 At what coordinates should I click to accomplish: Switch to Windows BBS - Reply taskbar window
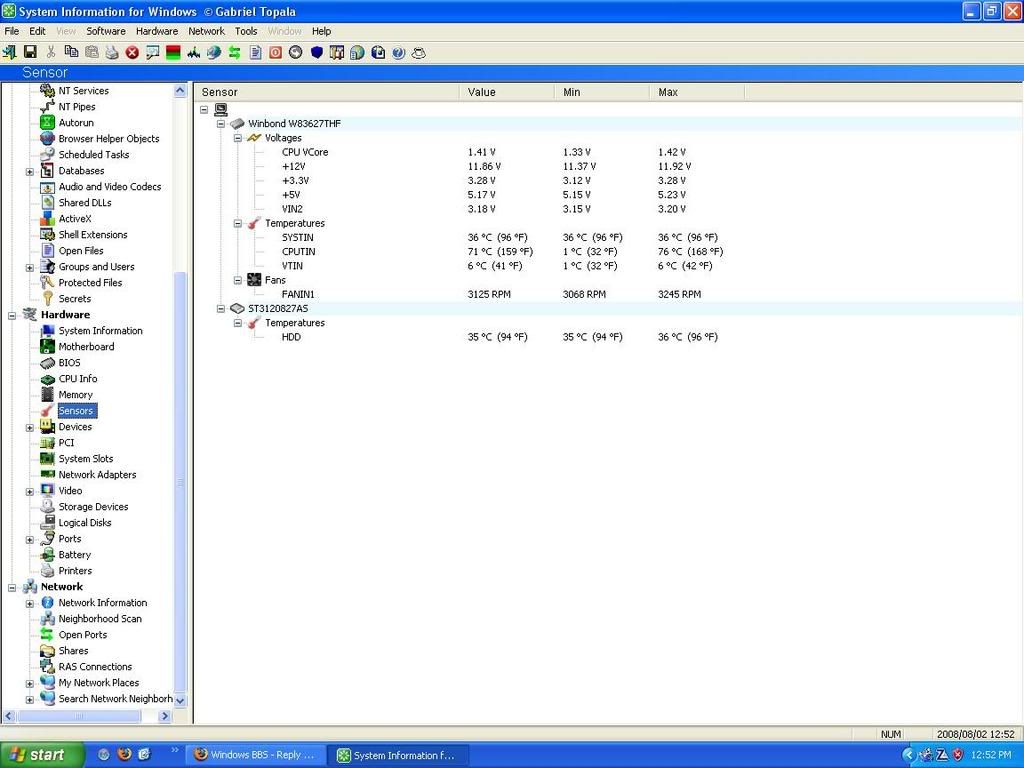[255, 755]
